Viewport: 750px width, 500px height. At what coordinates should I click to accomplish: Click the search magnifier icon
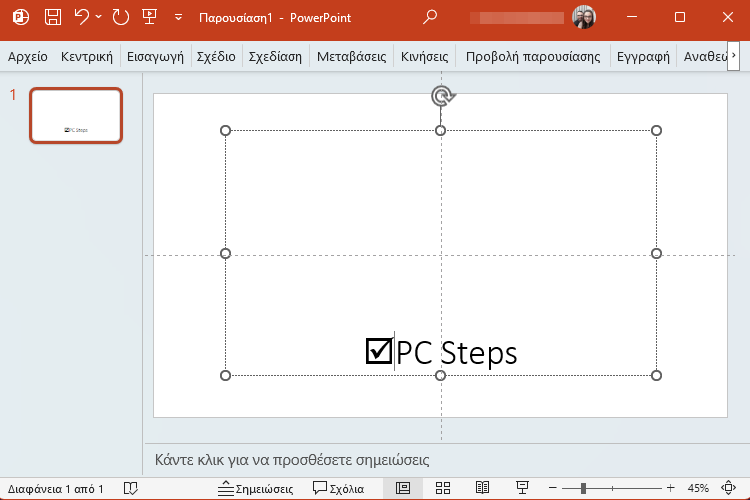pyautogui.click(x=430, y=17)
